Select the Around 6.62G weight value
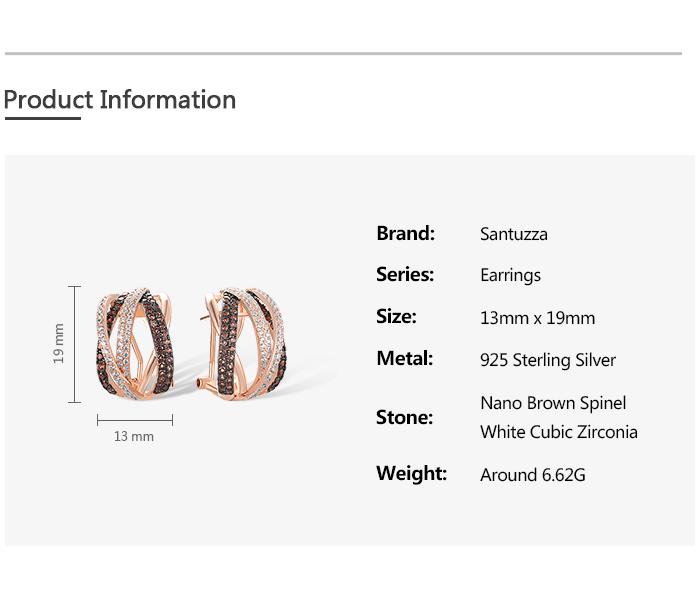Viewport: 700px width, 596px height. click(x=533, y=475)
